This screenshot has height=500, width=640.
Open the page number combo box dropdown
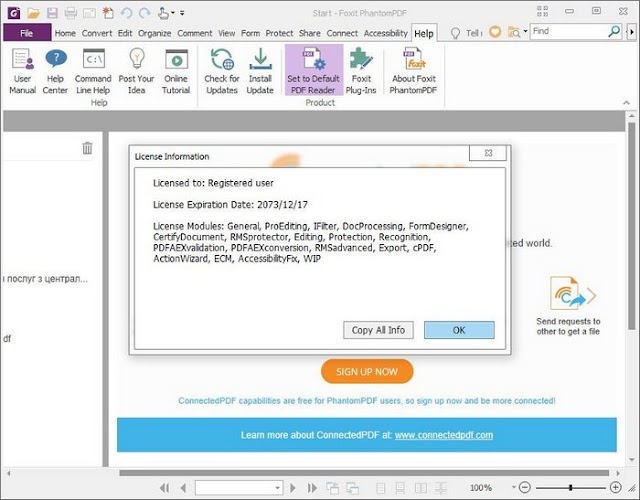(x=277, y=488)
